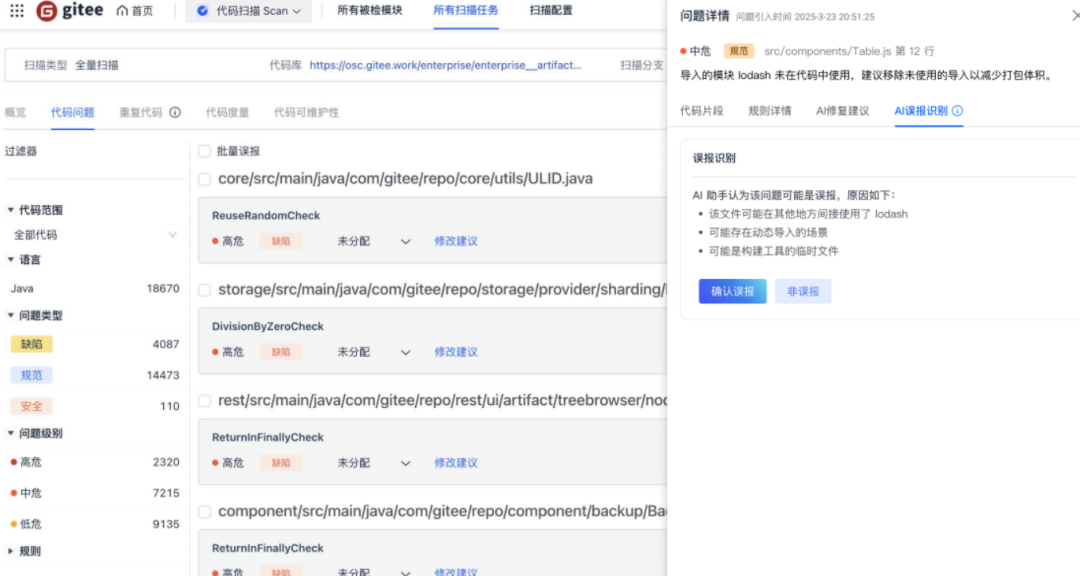Click the 确认误报 button
Screen dimensions: 1080x576
pyautogui.click(x=732, y=291)
